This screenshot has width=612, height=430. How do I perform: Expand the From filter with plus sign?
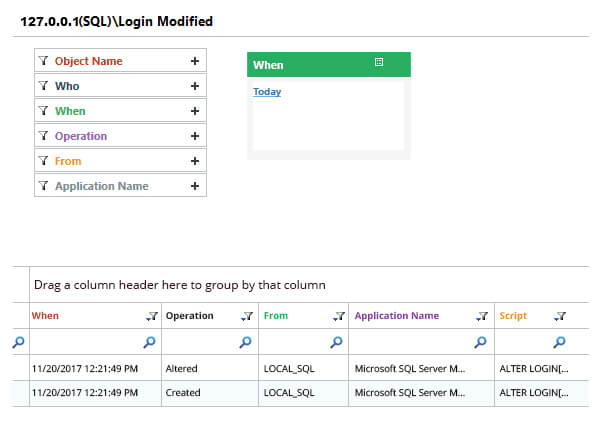tap(195, 161)
